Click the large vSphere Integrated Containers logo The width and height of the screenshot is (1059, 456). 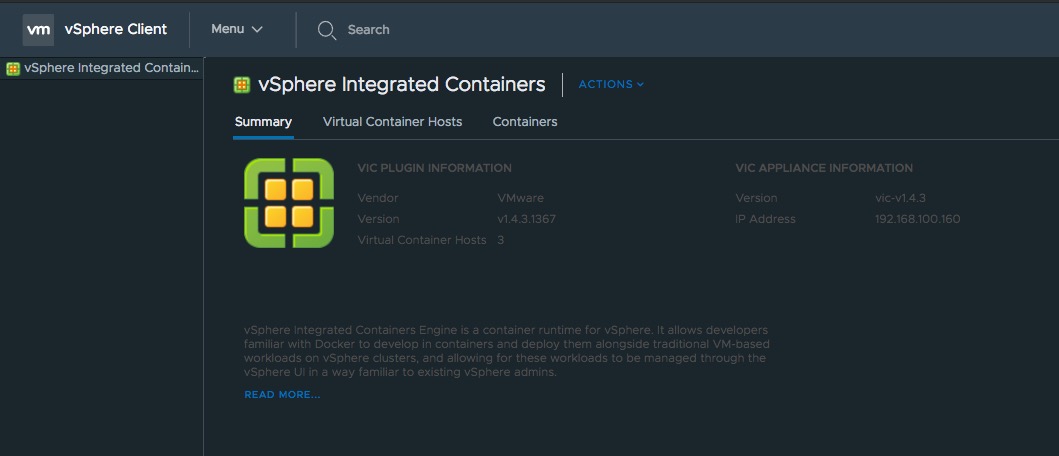289,203
